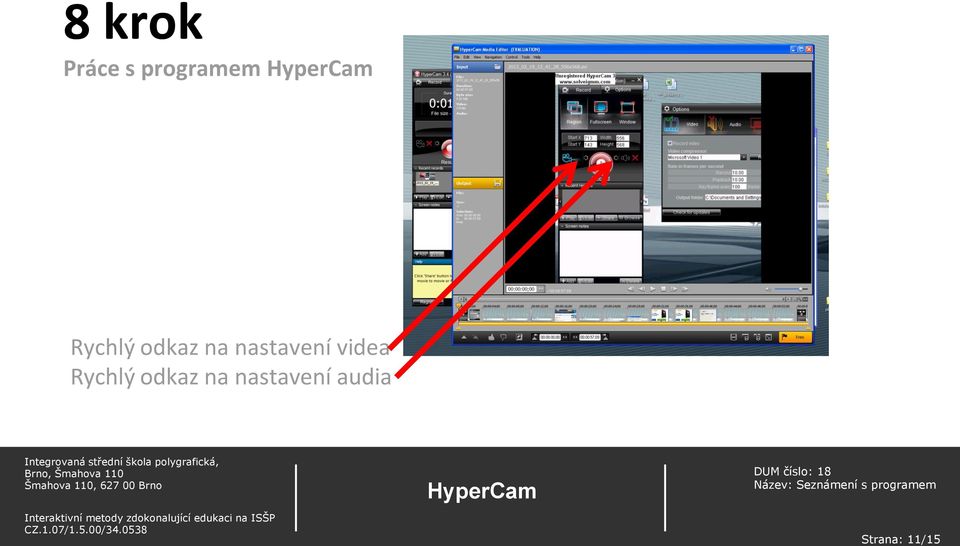
Task: Open the Audio tab in Options window
Action: point(727,124)
